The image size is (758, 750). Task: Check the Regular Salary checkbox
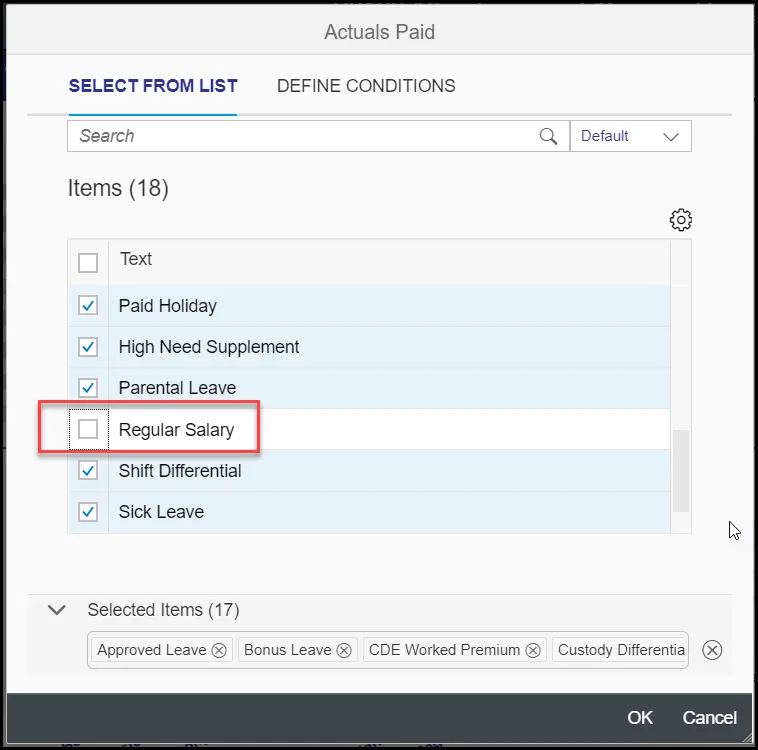click(x=88, y=430)
